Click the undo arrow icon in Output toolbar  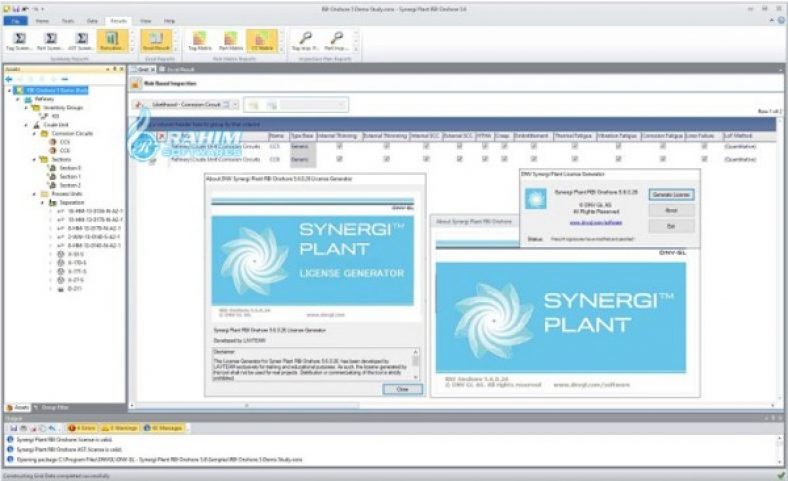[x=52, y=428]
